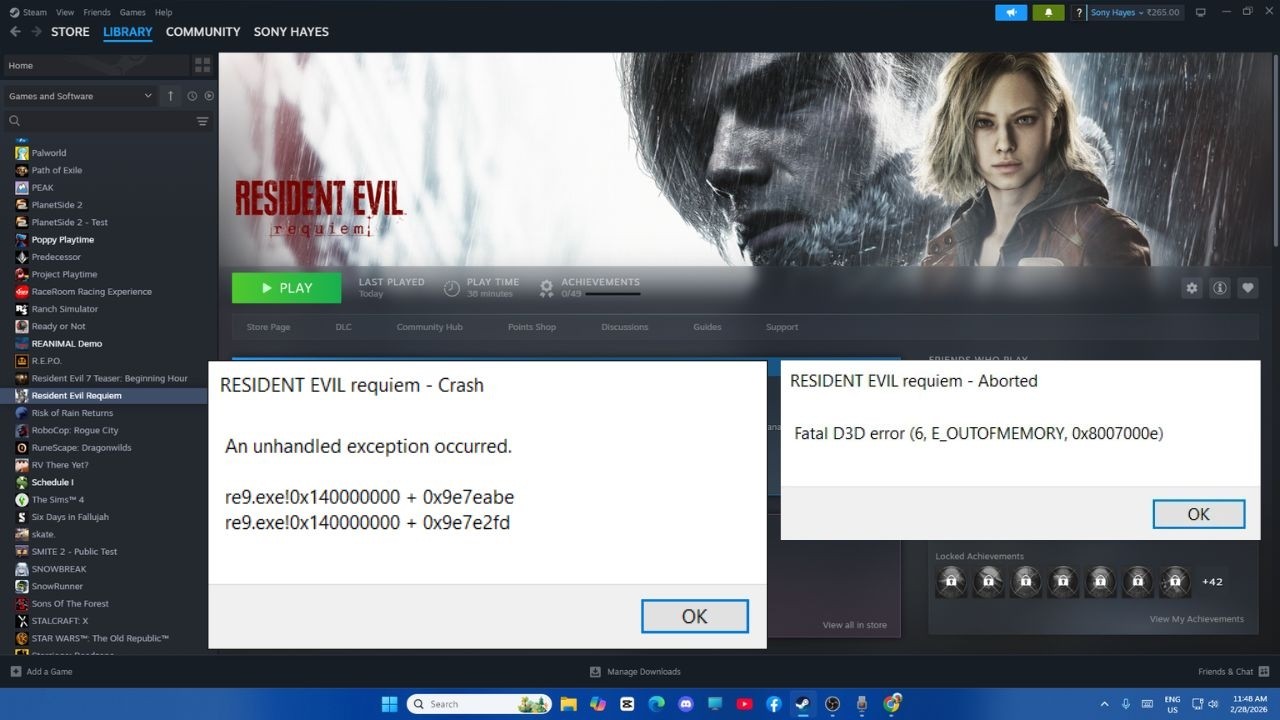Open game settings gear icon

(x=1192, y=288)
